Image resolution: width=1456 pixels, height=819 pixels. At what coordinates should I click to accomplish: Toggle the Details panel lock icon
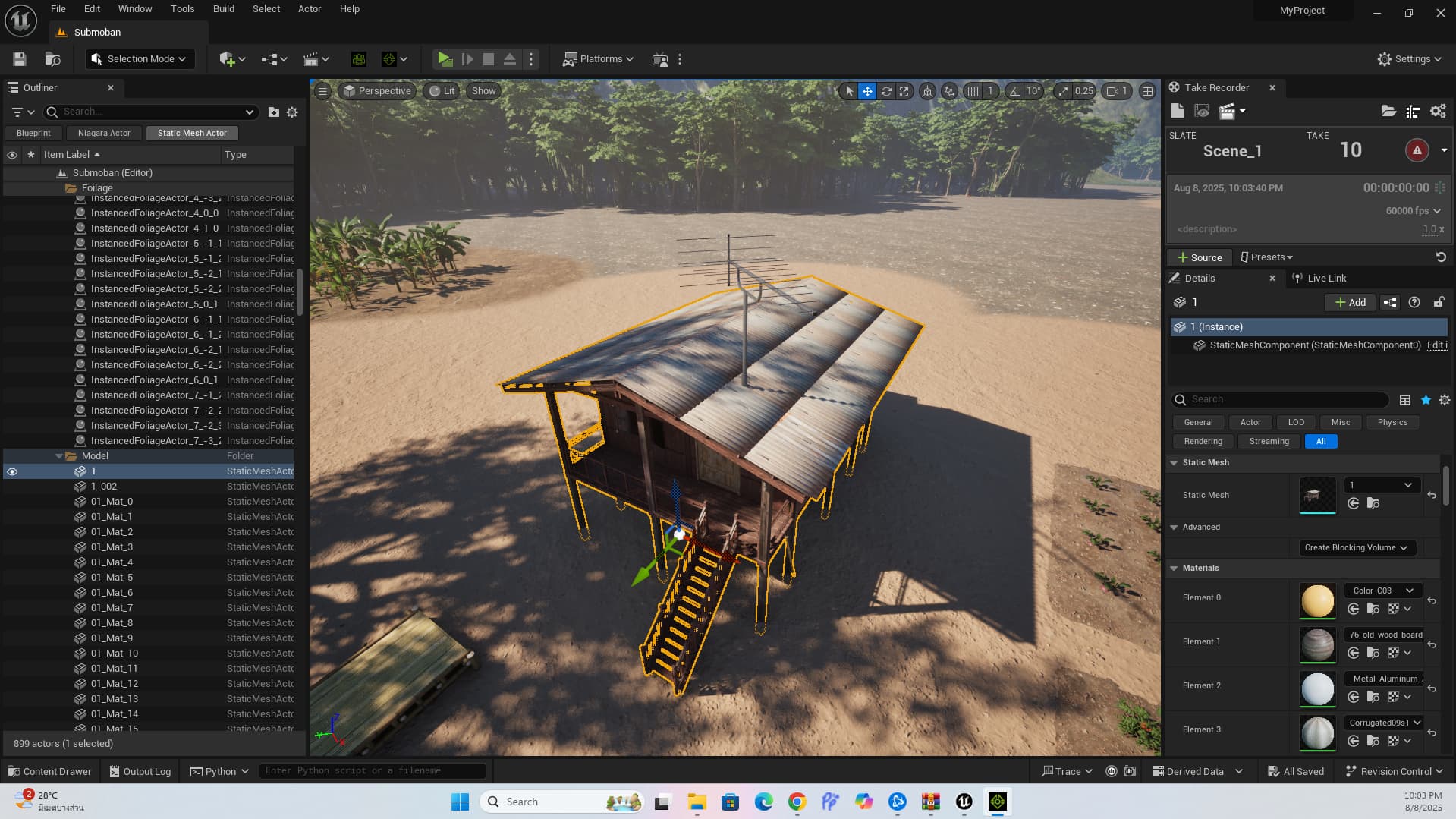1438,302
